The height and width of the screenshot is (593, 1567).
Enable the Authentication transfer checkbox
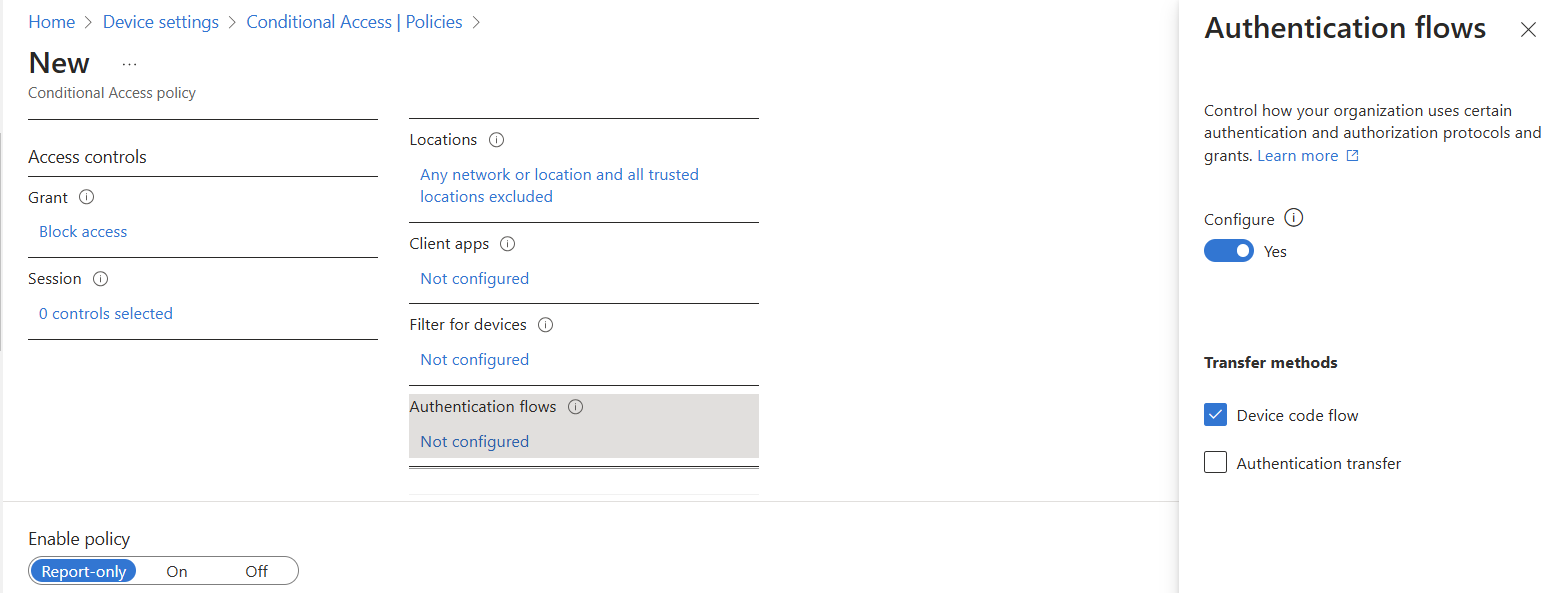point(1215,462)
